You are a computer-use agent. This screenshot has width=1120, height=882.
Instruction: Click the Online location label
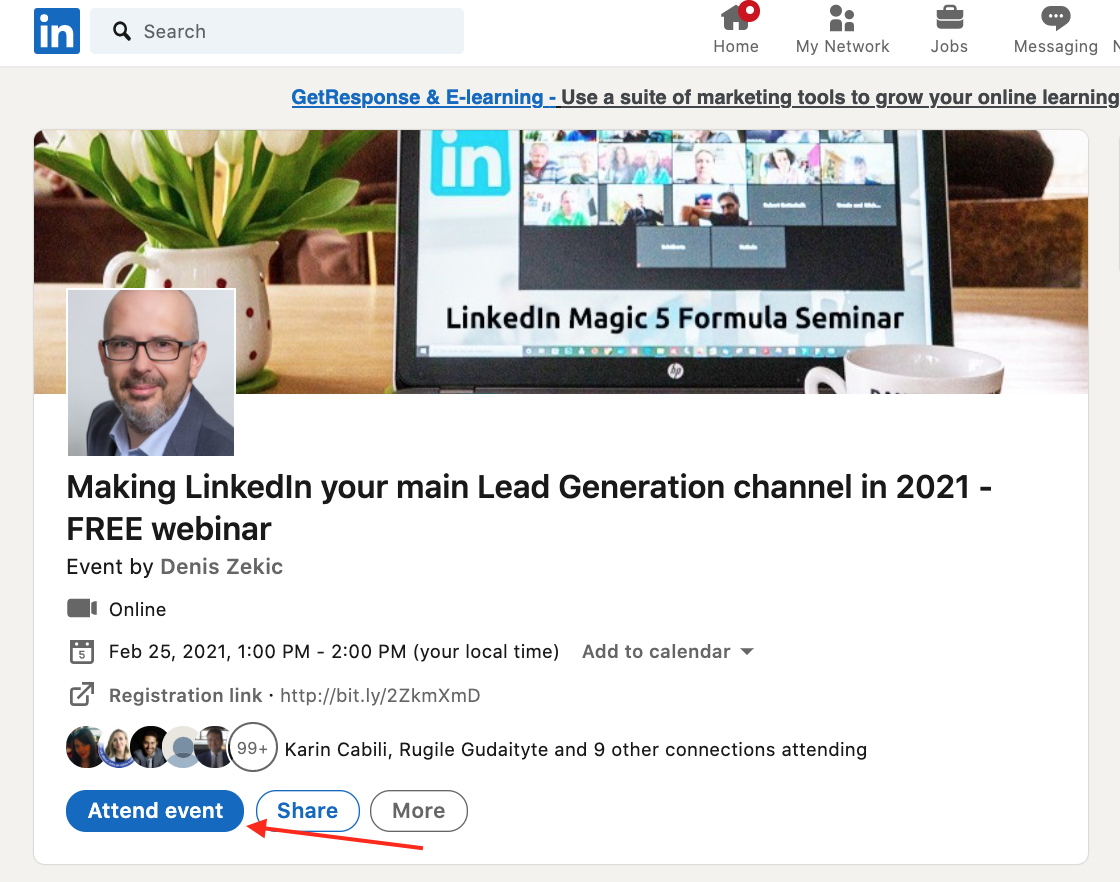[x=137, y=609]
